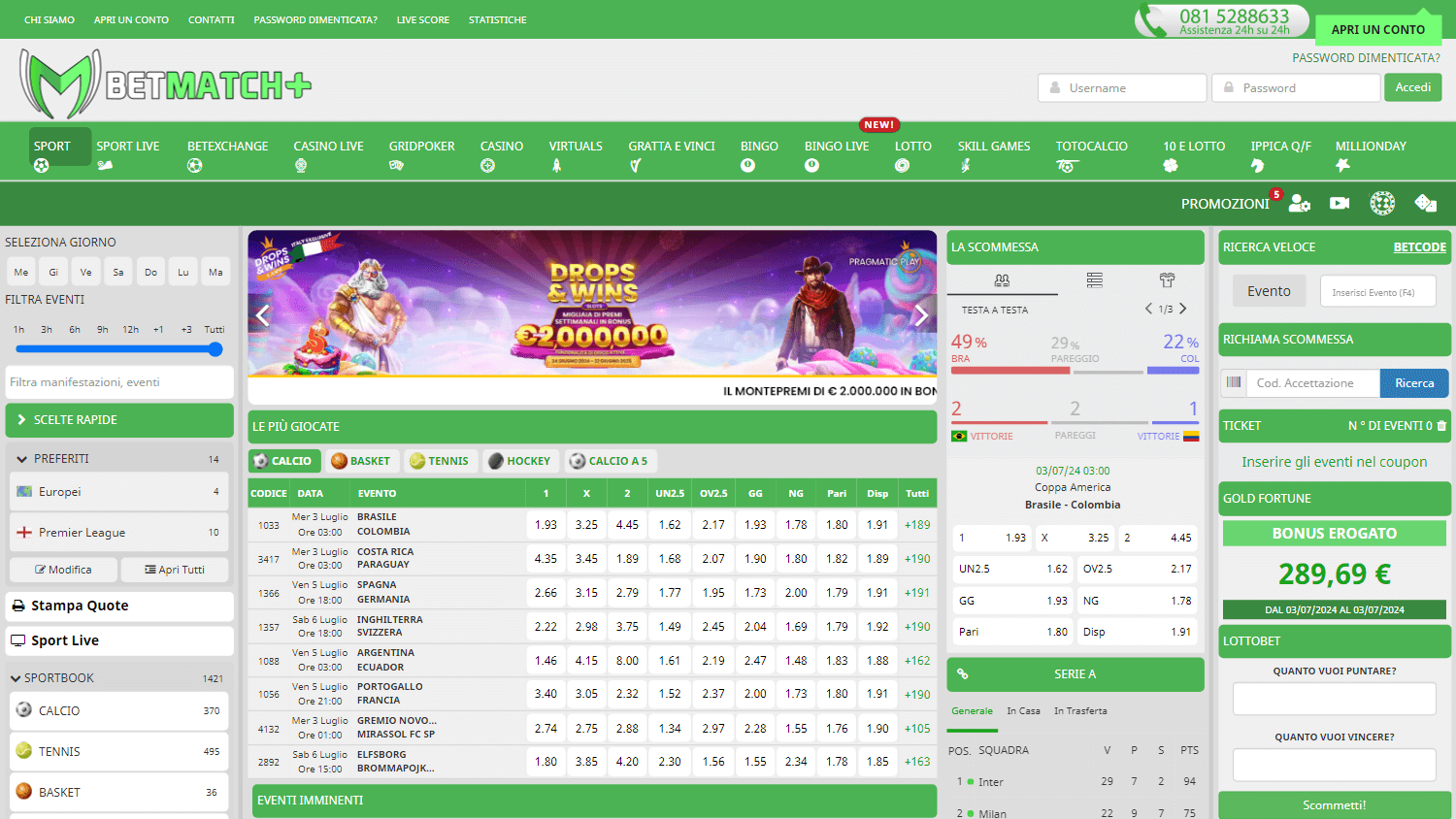Select day Do in Seleziona Giorno
Screen dimensions: 1456x819
150,272
